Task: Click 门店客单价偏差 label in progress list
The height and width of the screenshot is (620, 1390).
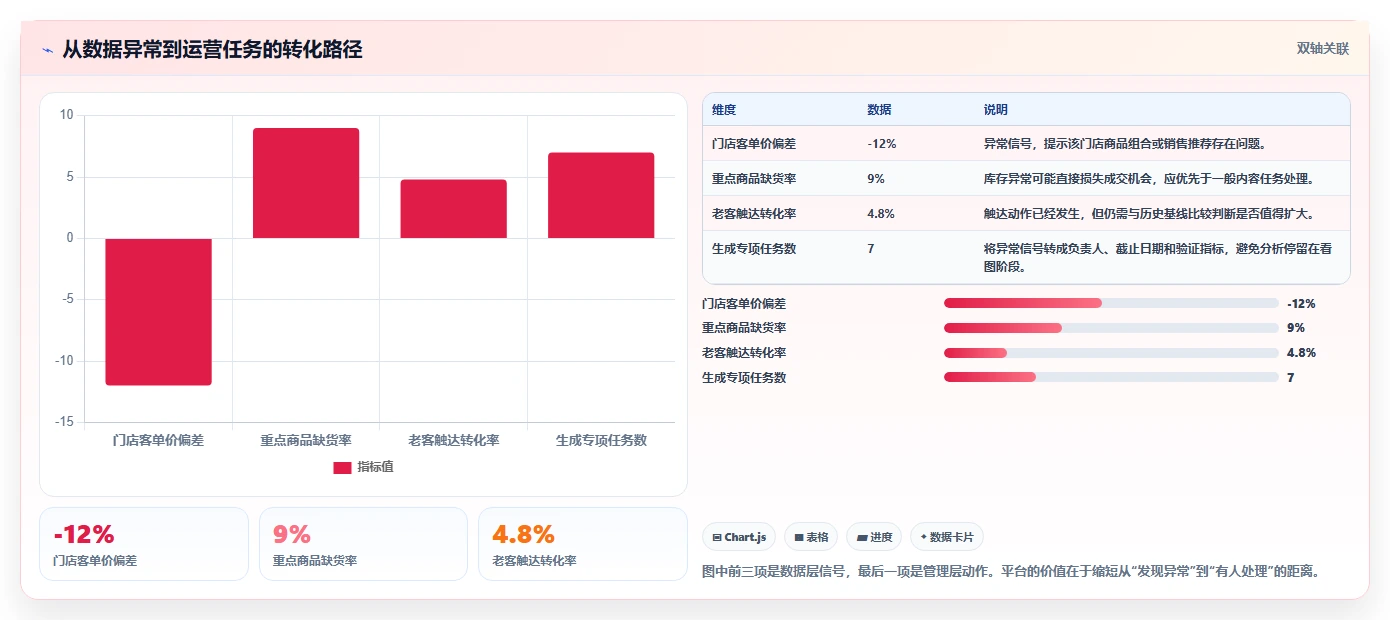Action: point(744,303)
